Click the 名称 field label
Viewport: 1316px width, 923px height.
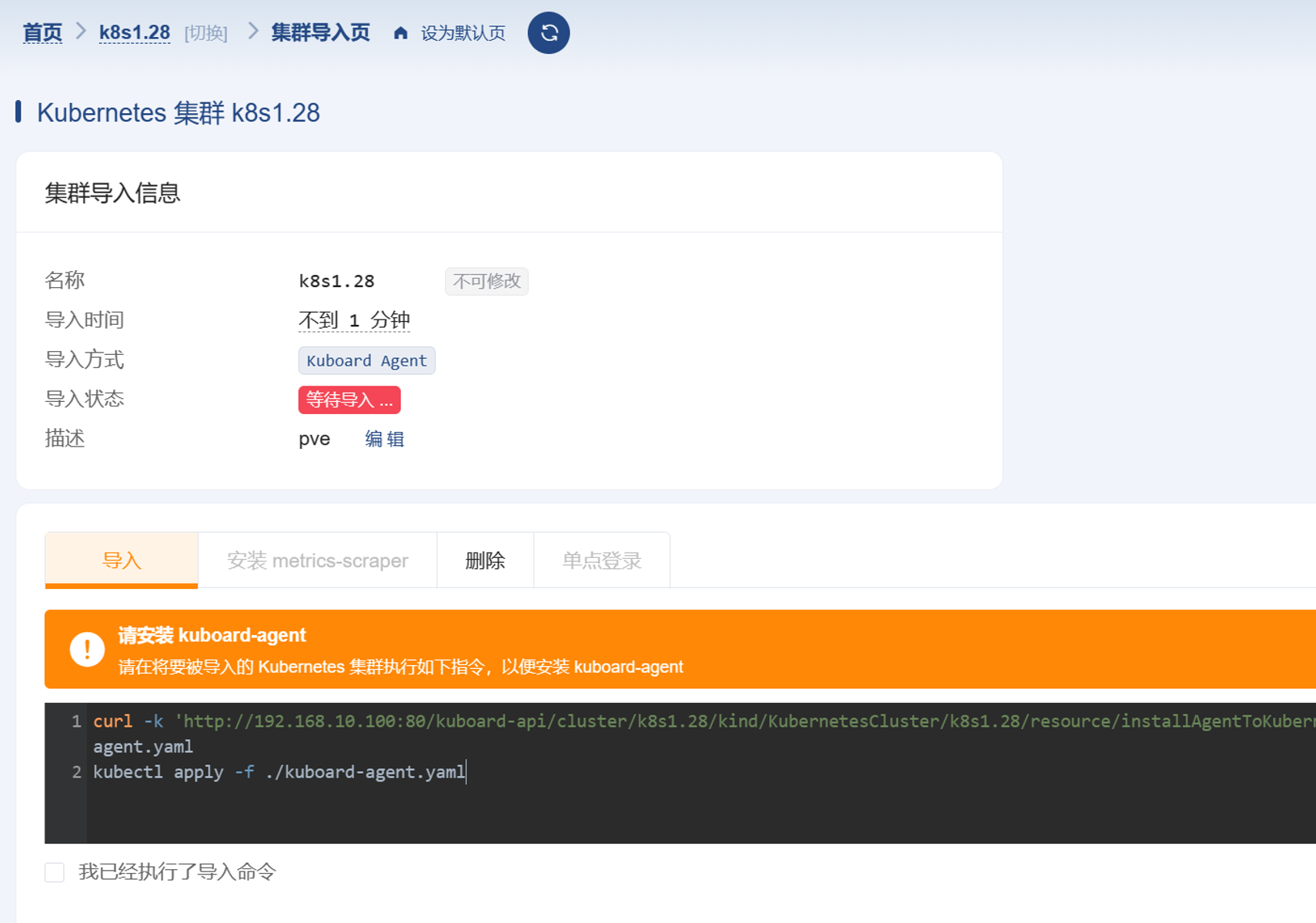(65, 280)
